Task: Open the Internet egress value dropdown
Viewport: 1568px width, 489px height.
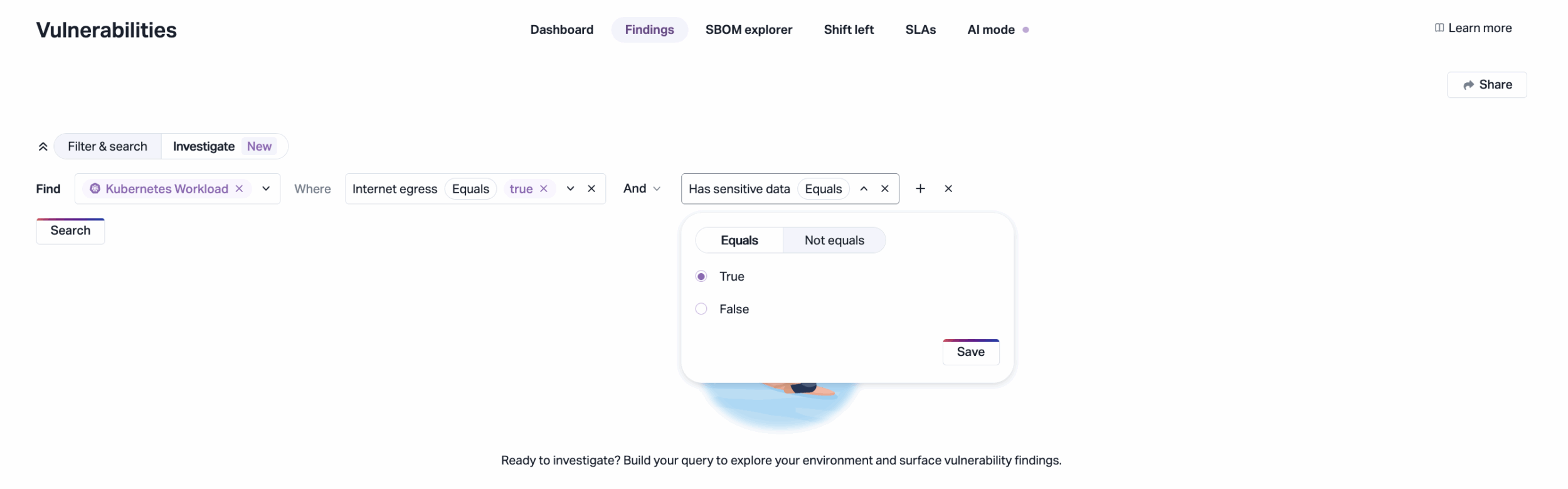Action: point(570,189)
